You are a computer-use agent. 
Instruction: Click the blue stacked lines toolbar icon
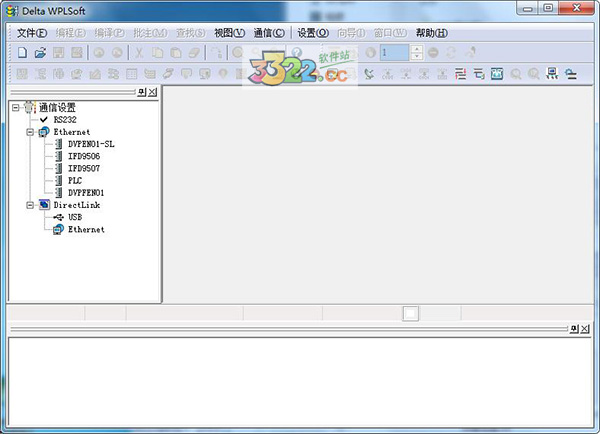tap(479, 73)
